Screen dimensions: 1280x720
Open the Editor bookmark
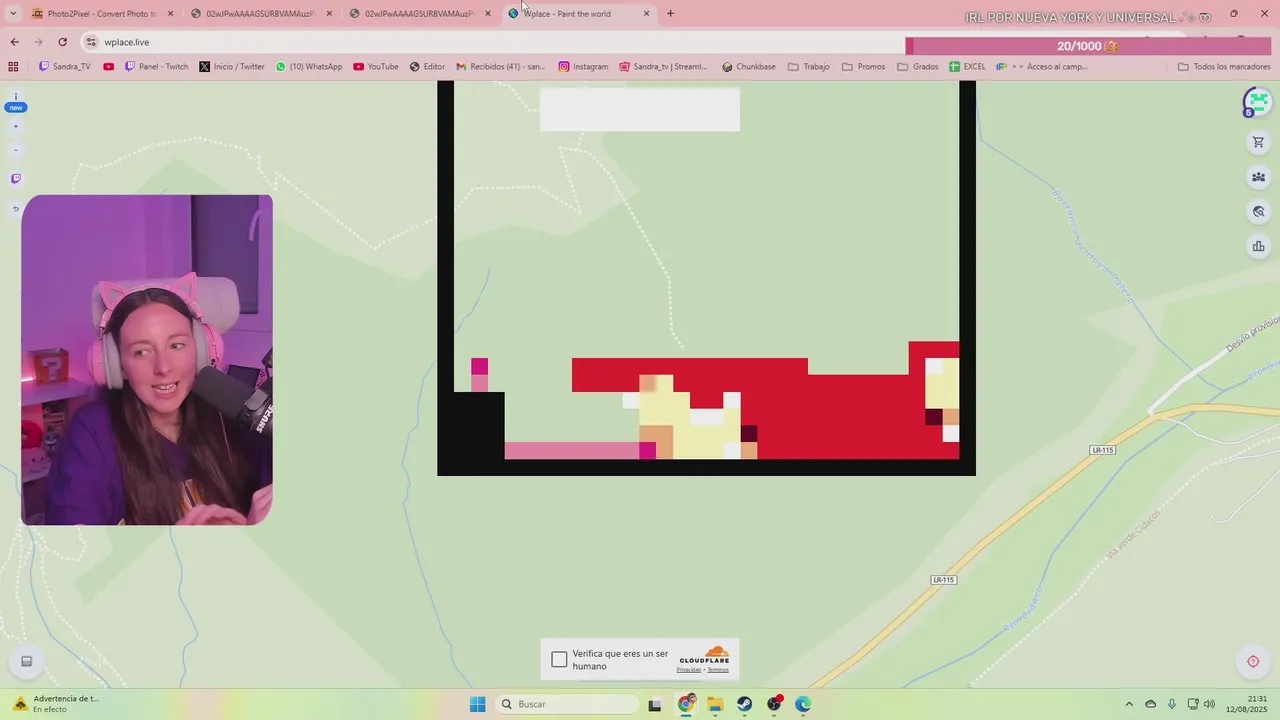click(427, 67)
